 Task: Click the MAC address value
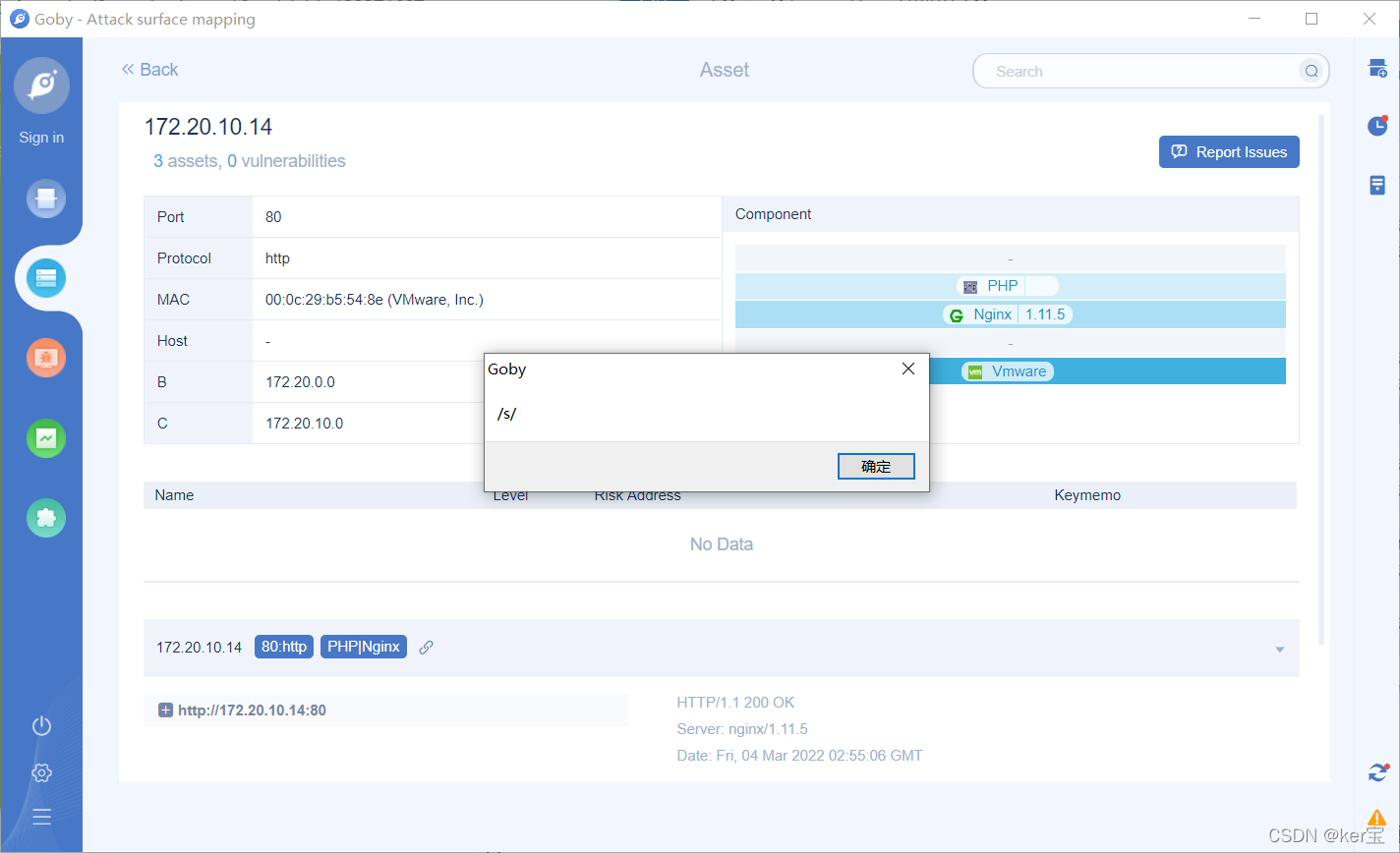pyautogui.click(x=374, y=300)
